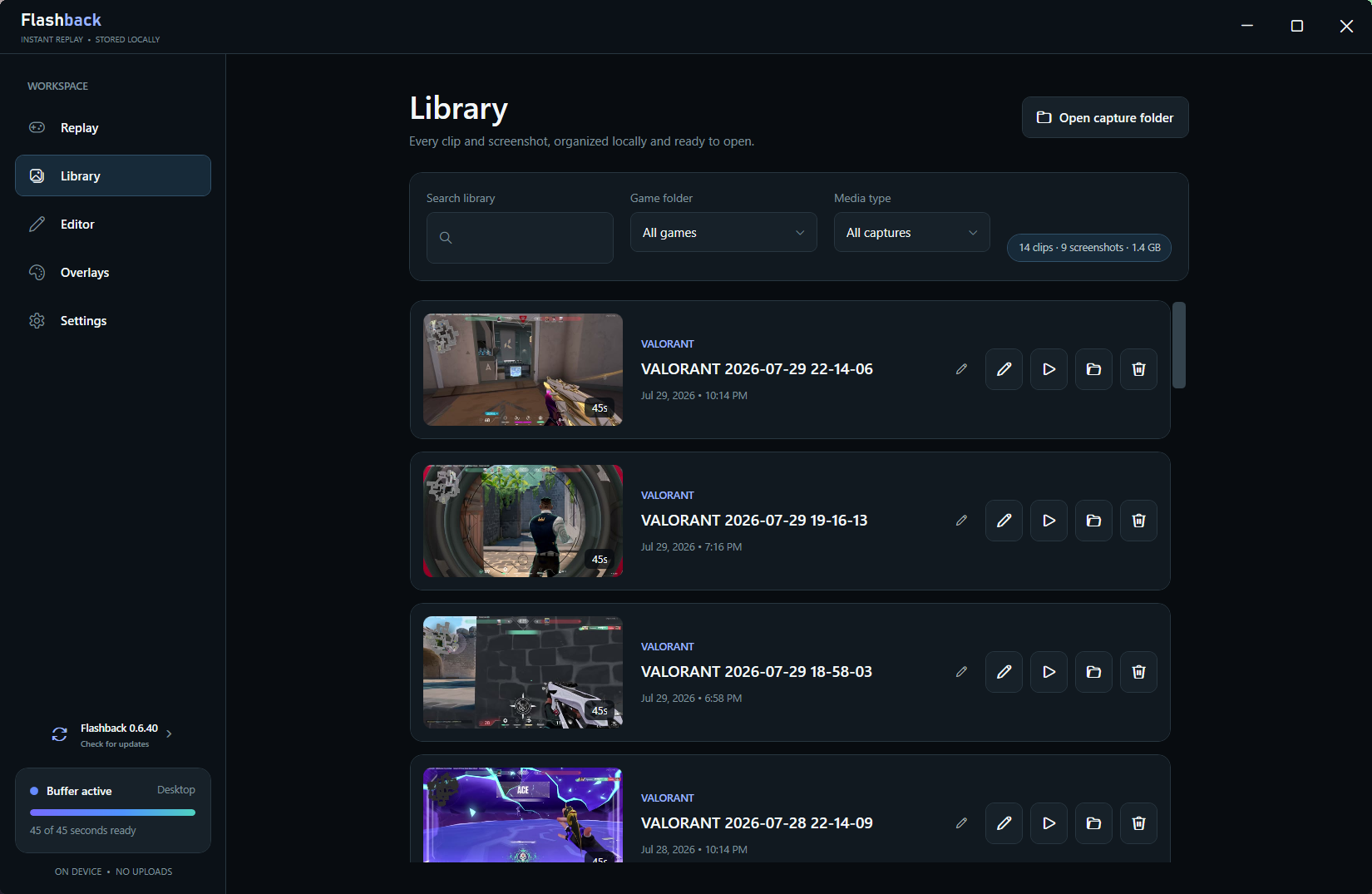This screenshot has height=894, width=1372.
Task: Click the buffer progress bar
Action: (112, 813)
